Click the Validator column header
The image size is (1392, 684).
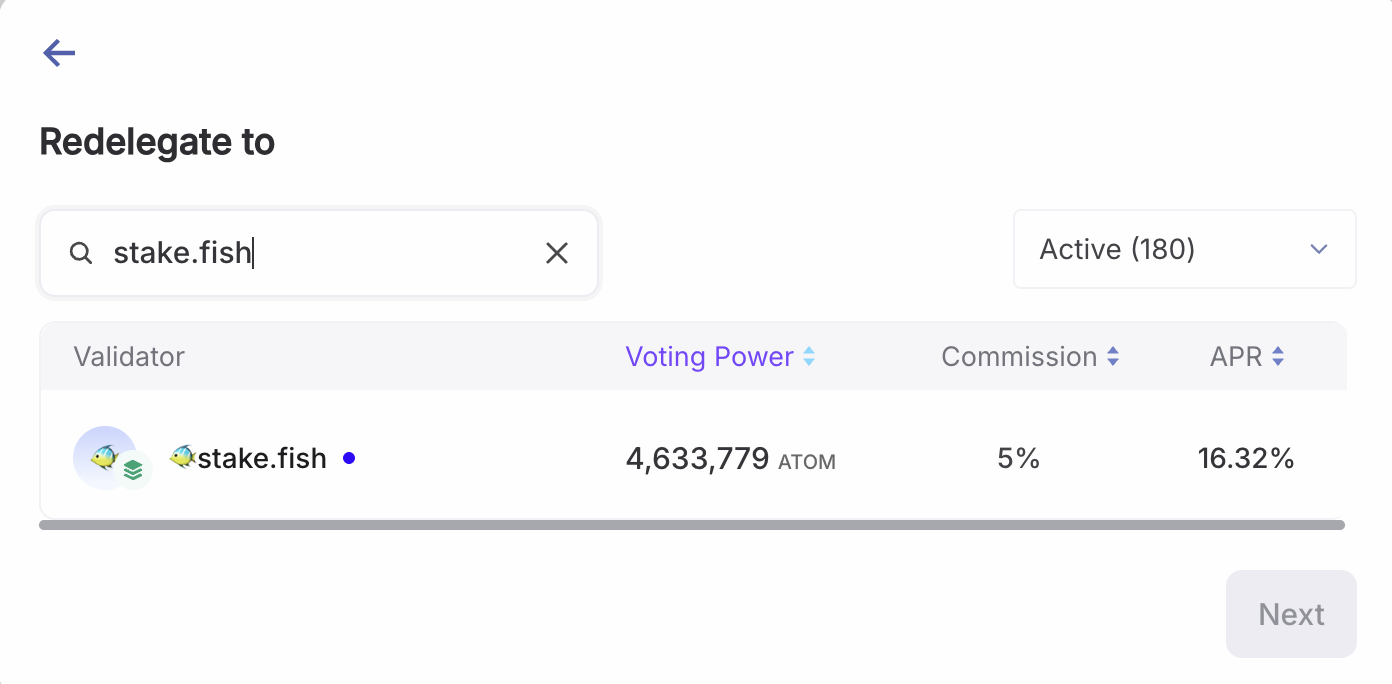pyautogui.click(x=129, y=357)
